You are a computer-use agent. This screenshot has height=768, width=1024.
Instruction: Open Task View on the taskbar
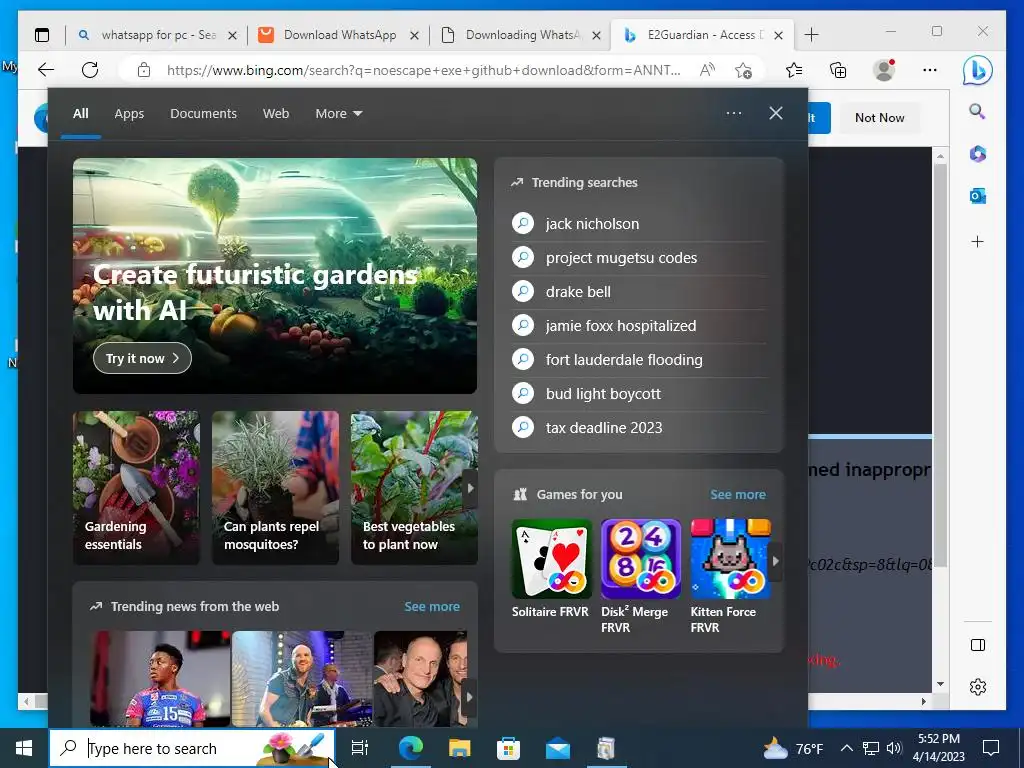pos(360,748)
